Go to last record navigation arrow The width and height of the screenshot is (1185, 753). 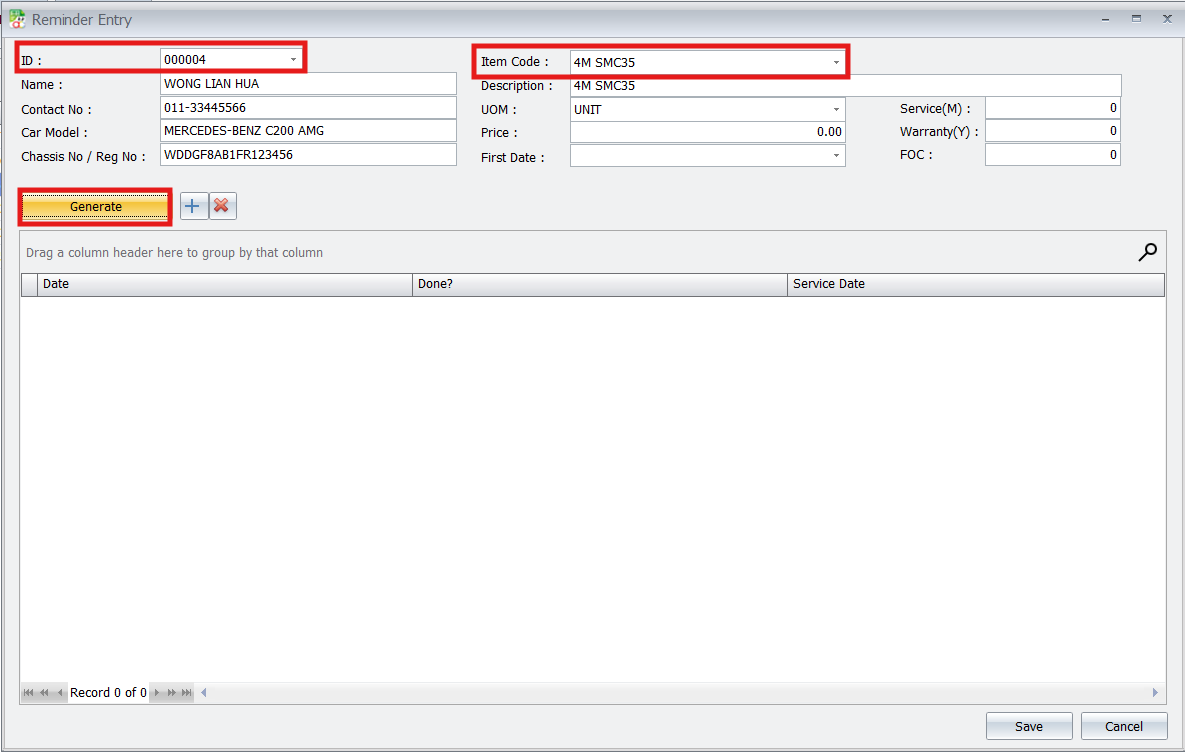coord(187,692)
